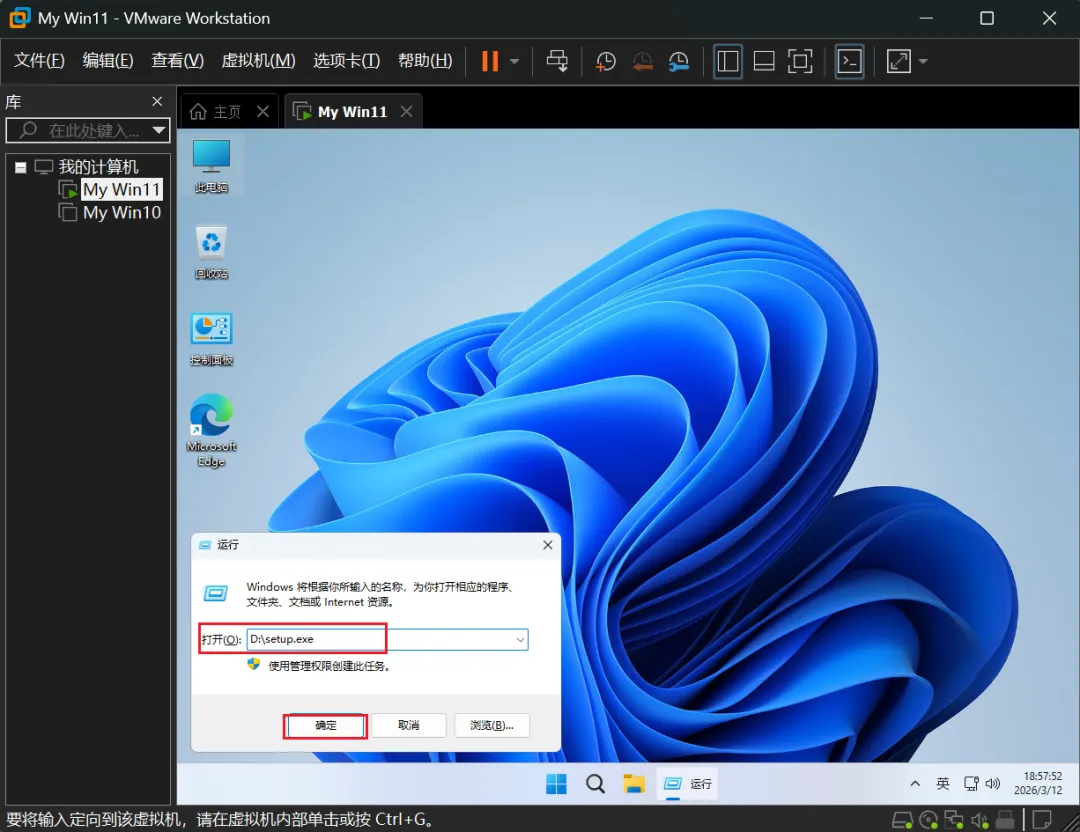The height and width of the screenshot is (832, 1080).
Task: Toggle the library sidebar view icon
Action: 727,61
